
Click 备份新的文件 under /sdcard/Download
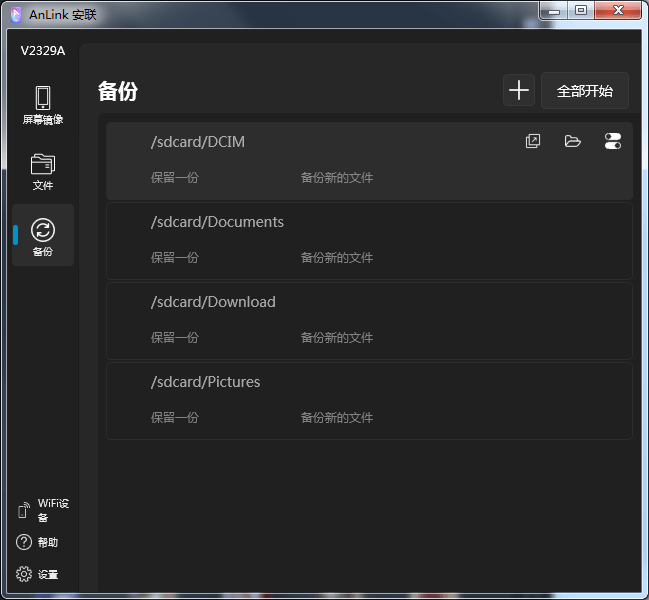(336, 338)
